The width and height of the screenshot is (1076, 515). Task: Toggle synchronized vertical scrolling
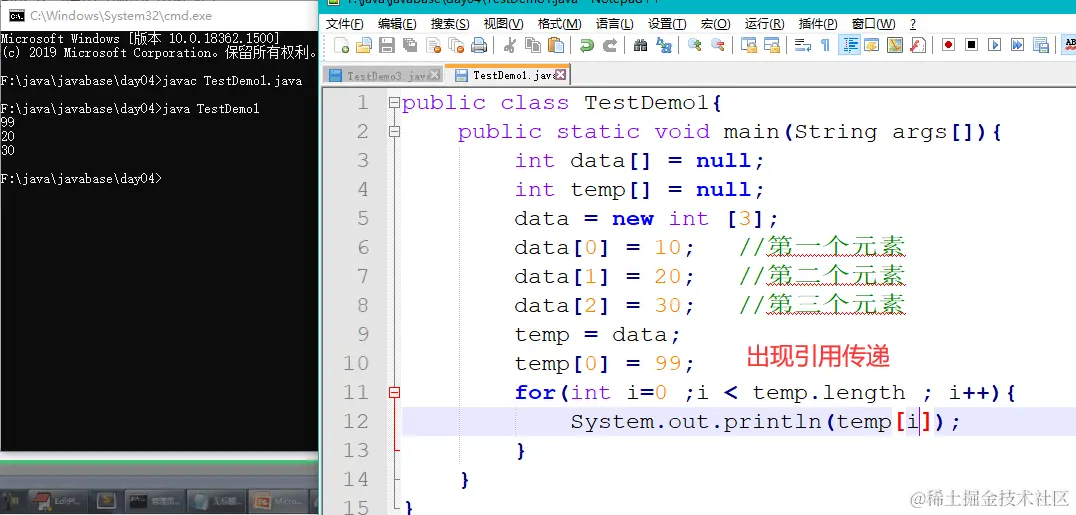click(x=749, y=45)
